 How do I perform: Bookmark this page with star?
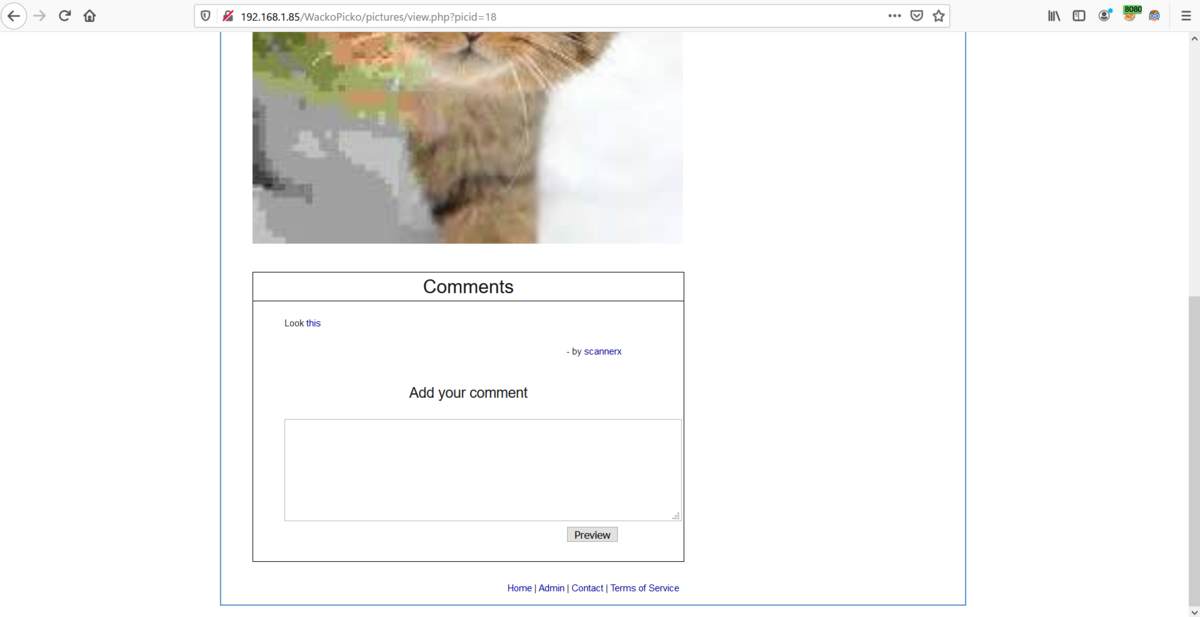(x=939, y=16)
